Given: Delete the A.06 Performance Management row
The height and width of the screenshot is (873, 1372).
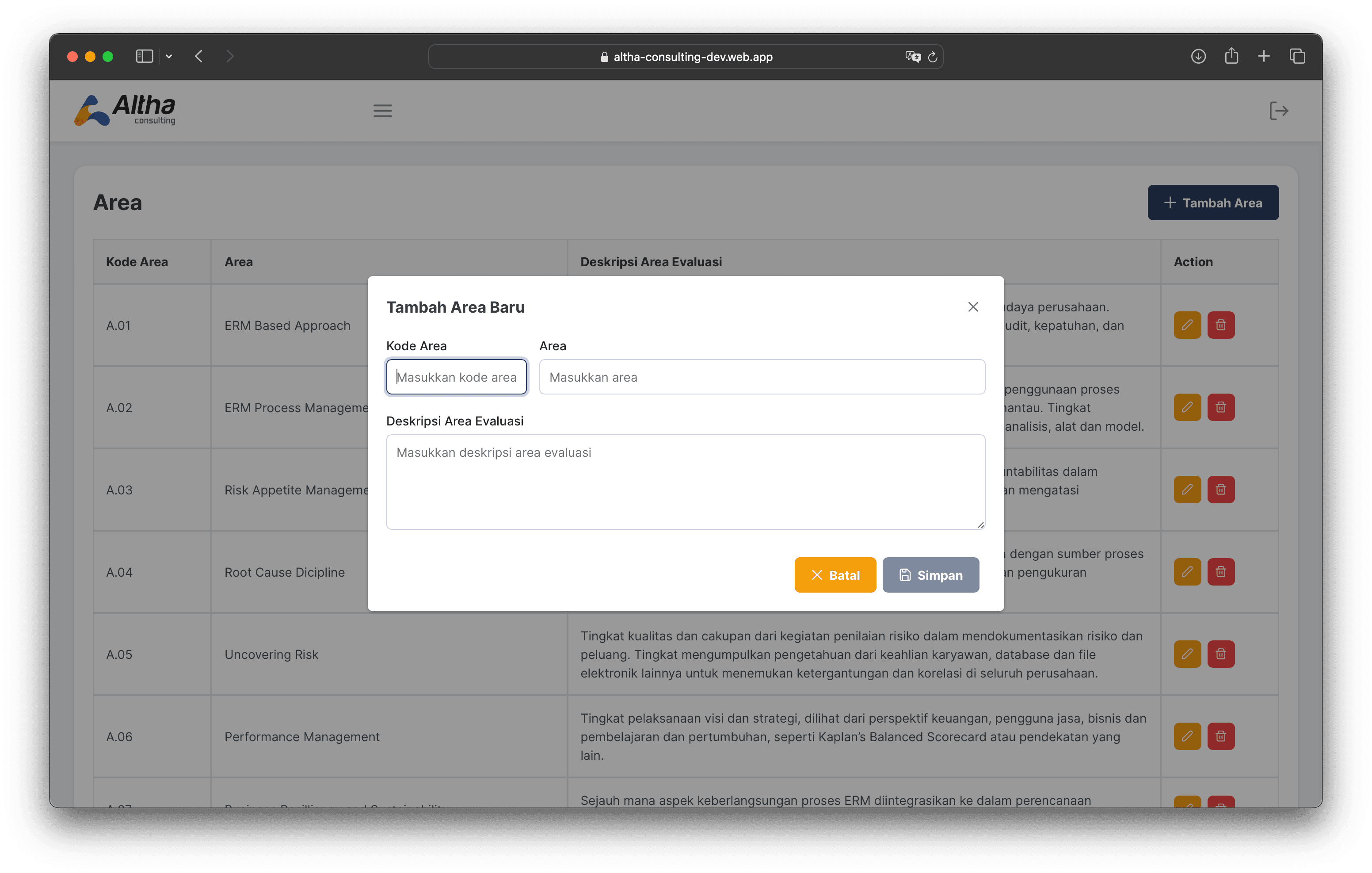Looking at the screenshot, I should [x=1220, y=735].
